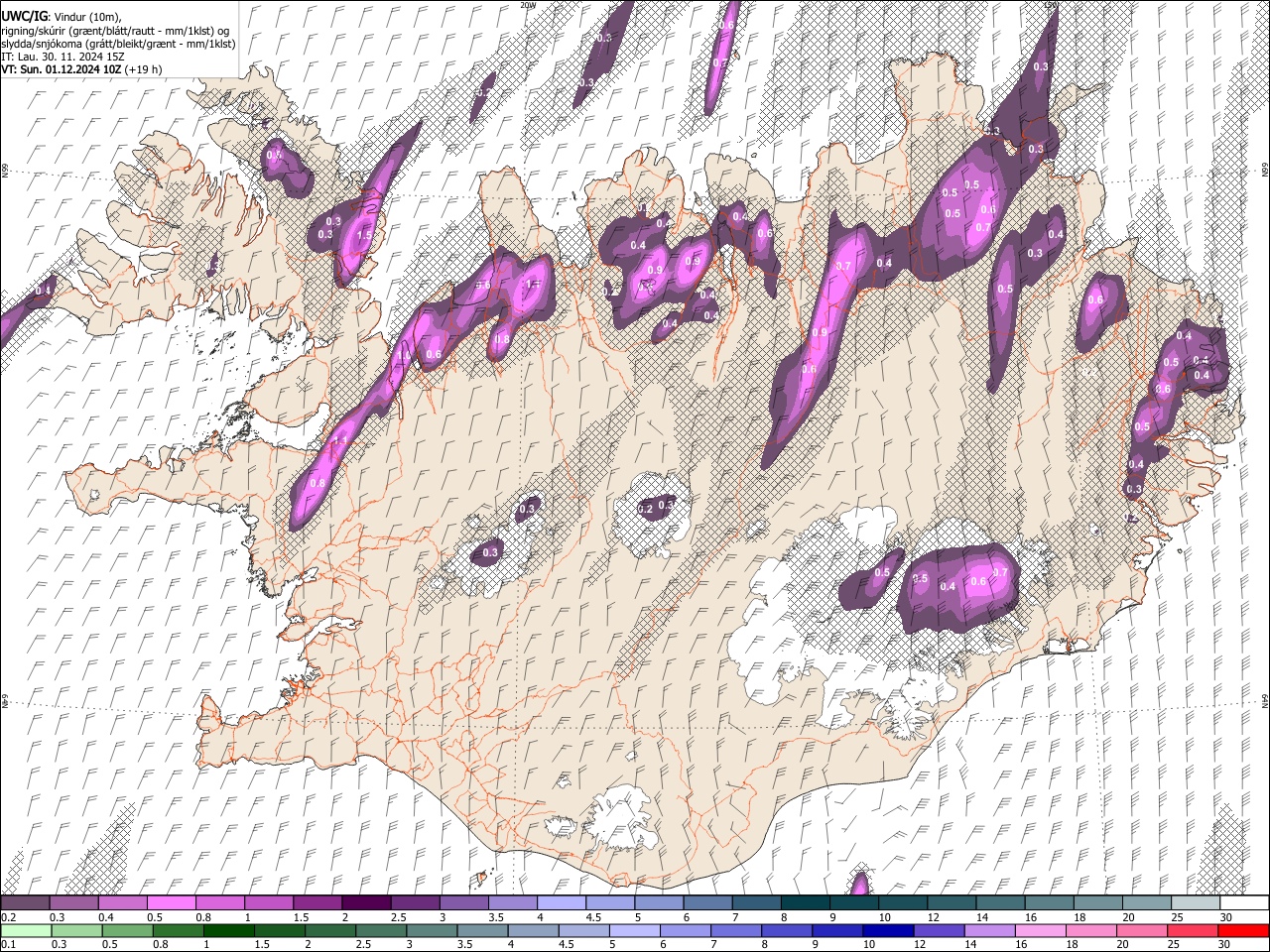Click the upper legend swatch labeled 2.5
This screenshot has width=1270, height=952.
[415, 902]
